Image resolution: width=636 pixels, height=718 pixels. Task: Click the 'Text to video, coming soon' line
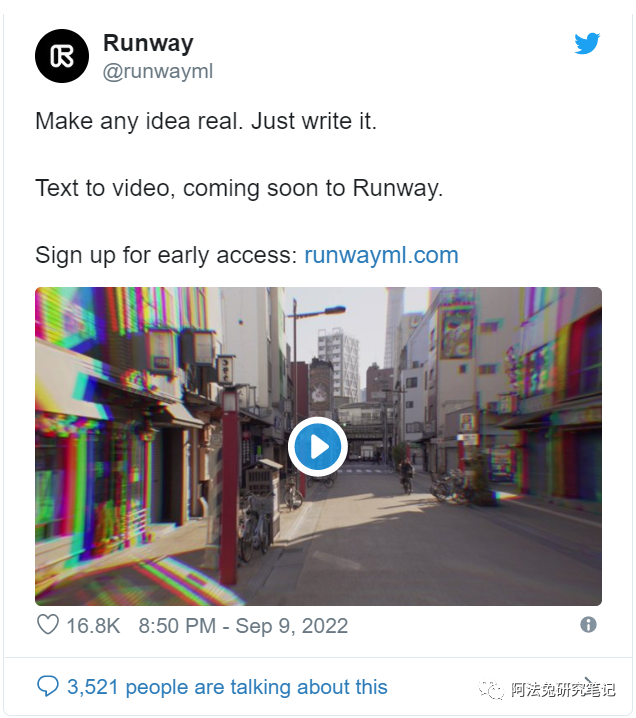239,188
